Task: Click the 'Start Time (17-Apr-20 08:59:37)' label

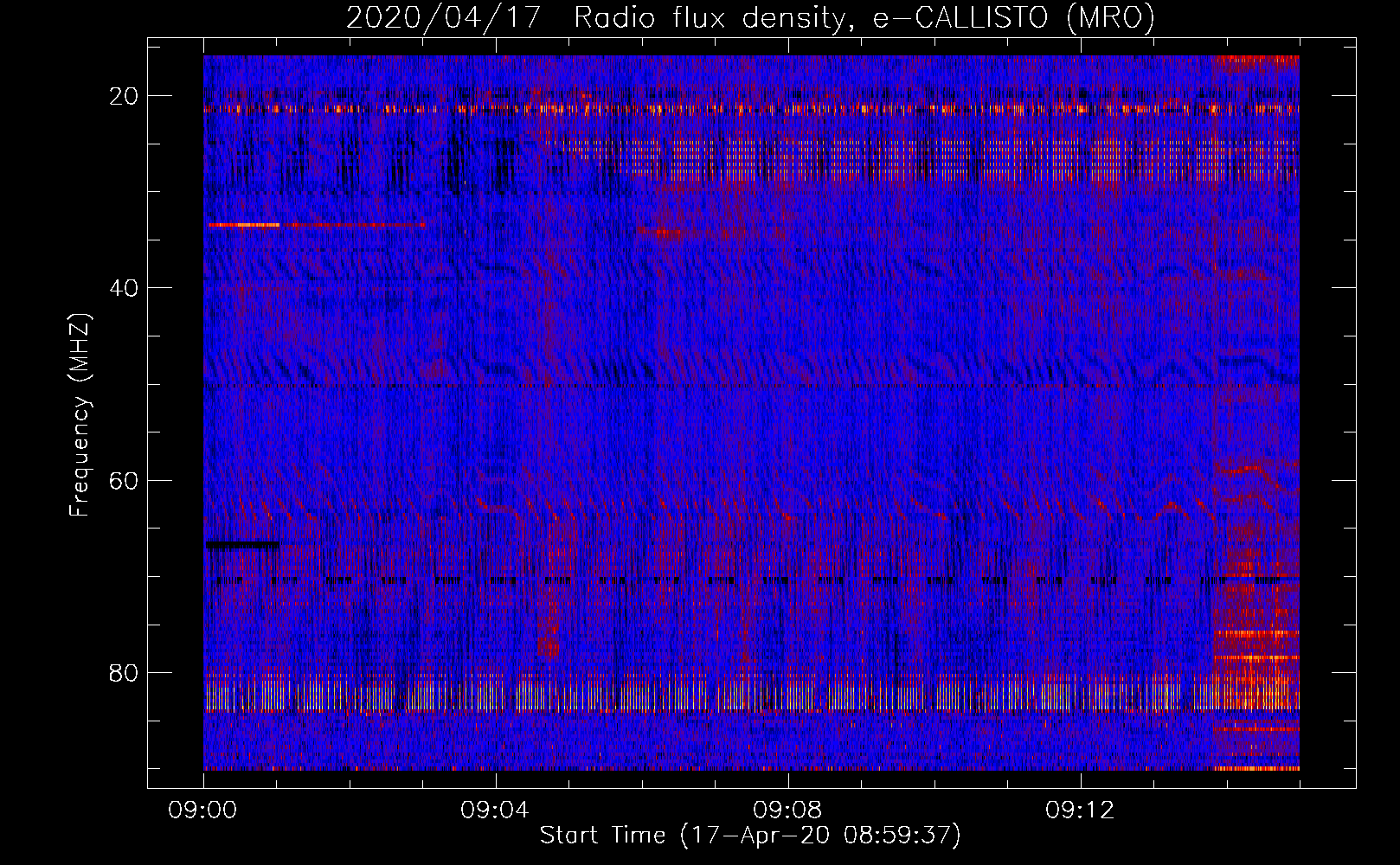Action: pos(750,836)
